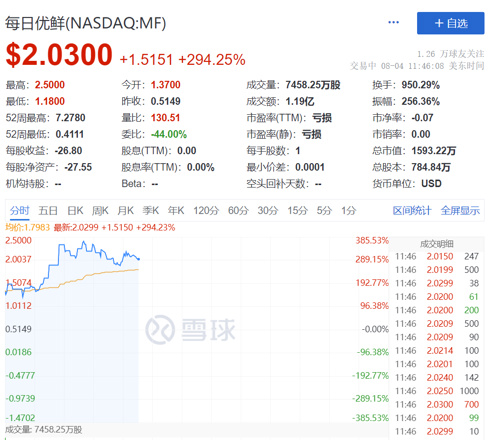500x440 pixels.
Task: Click the total shares value 784.84万
Action: coord(431,167)
